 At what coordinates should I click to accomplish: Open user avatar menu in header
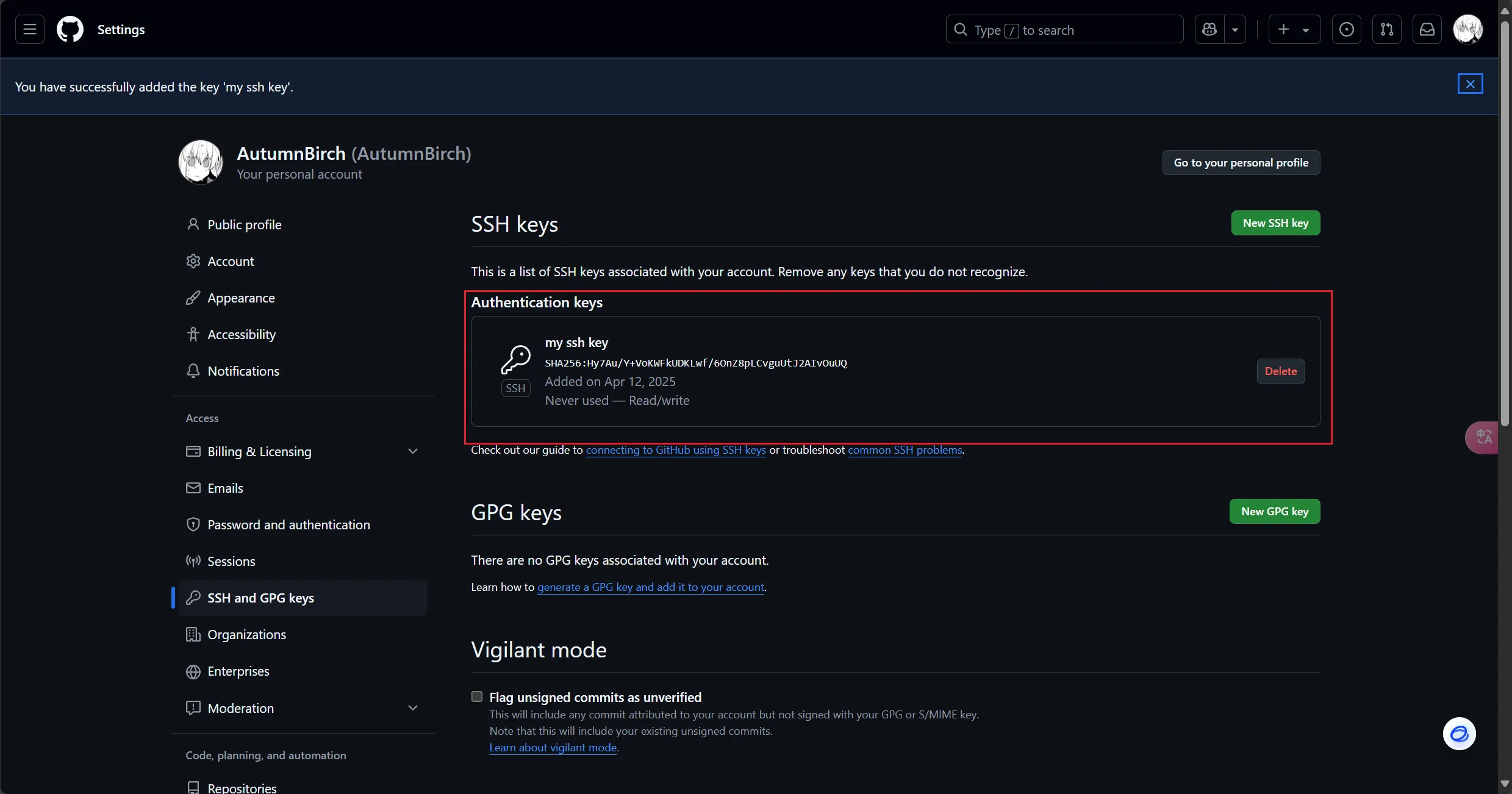click(1468, 29)
